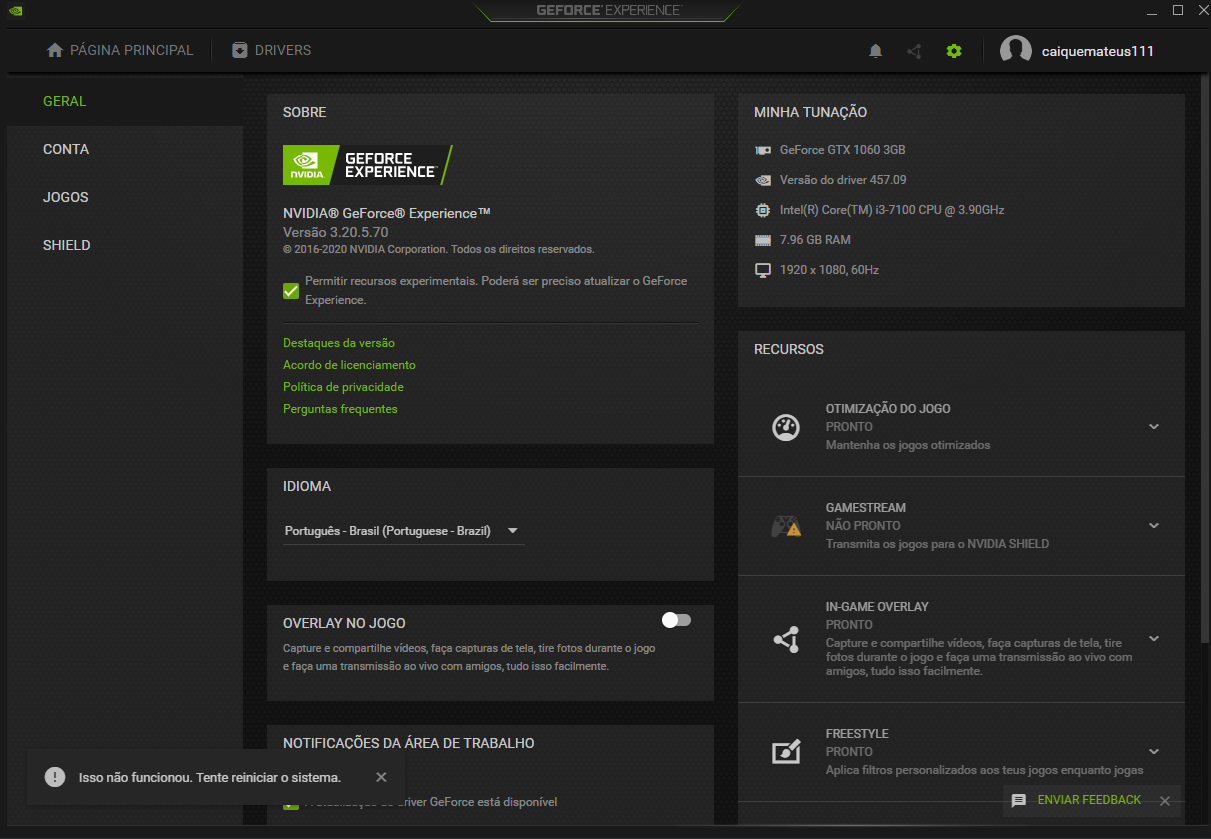Toggle 'Permitir recursos experimentais' checkbox
The image size is (1211, 839).
[x=291, y=291]
